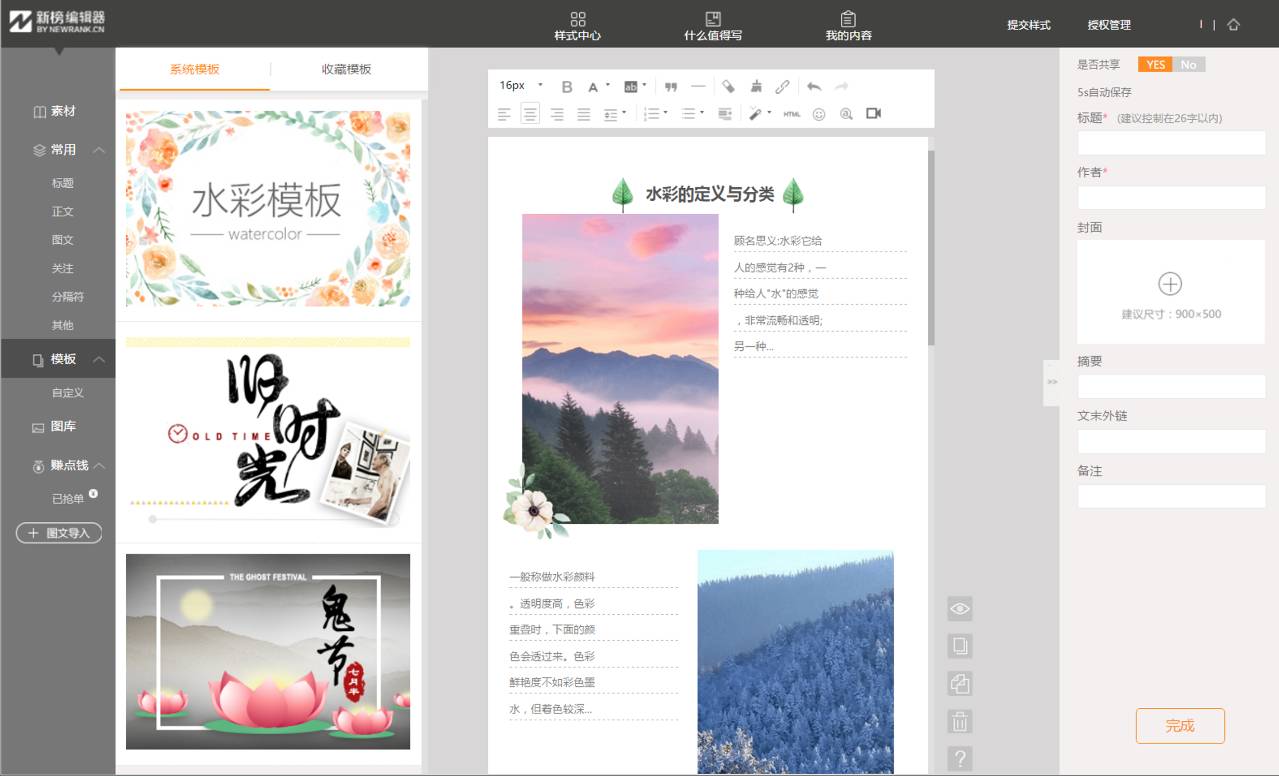This screenshot has width=1279, height=776.
Task: Switch sharing option to No
Action: click(x=1188, y=65)
